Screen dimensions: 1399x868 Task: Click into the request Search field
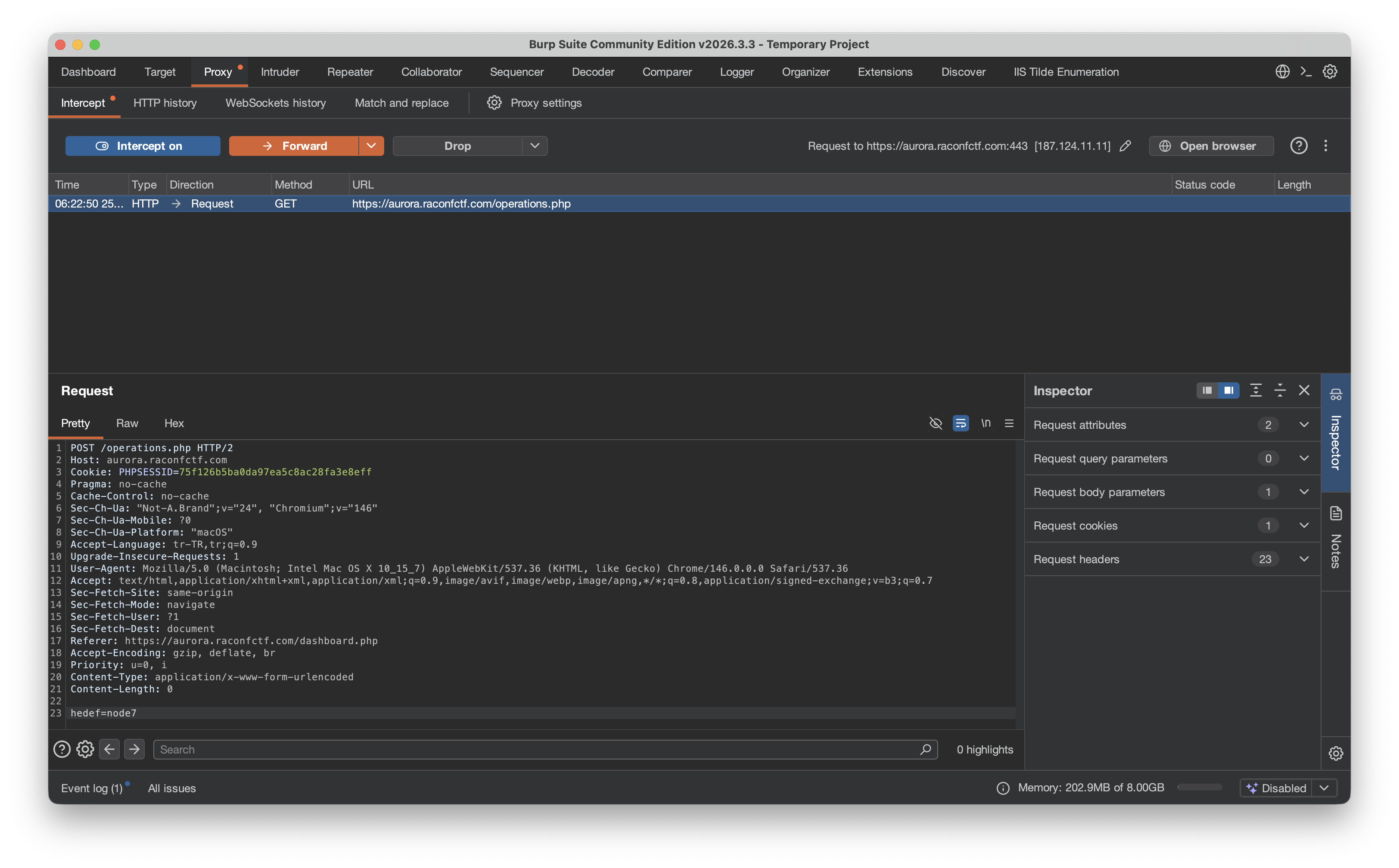(x=546, y=749)
